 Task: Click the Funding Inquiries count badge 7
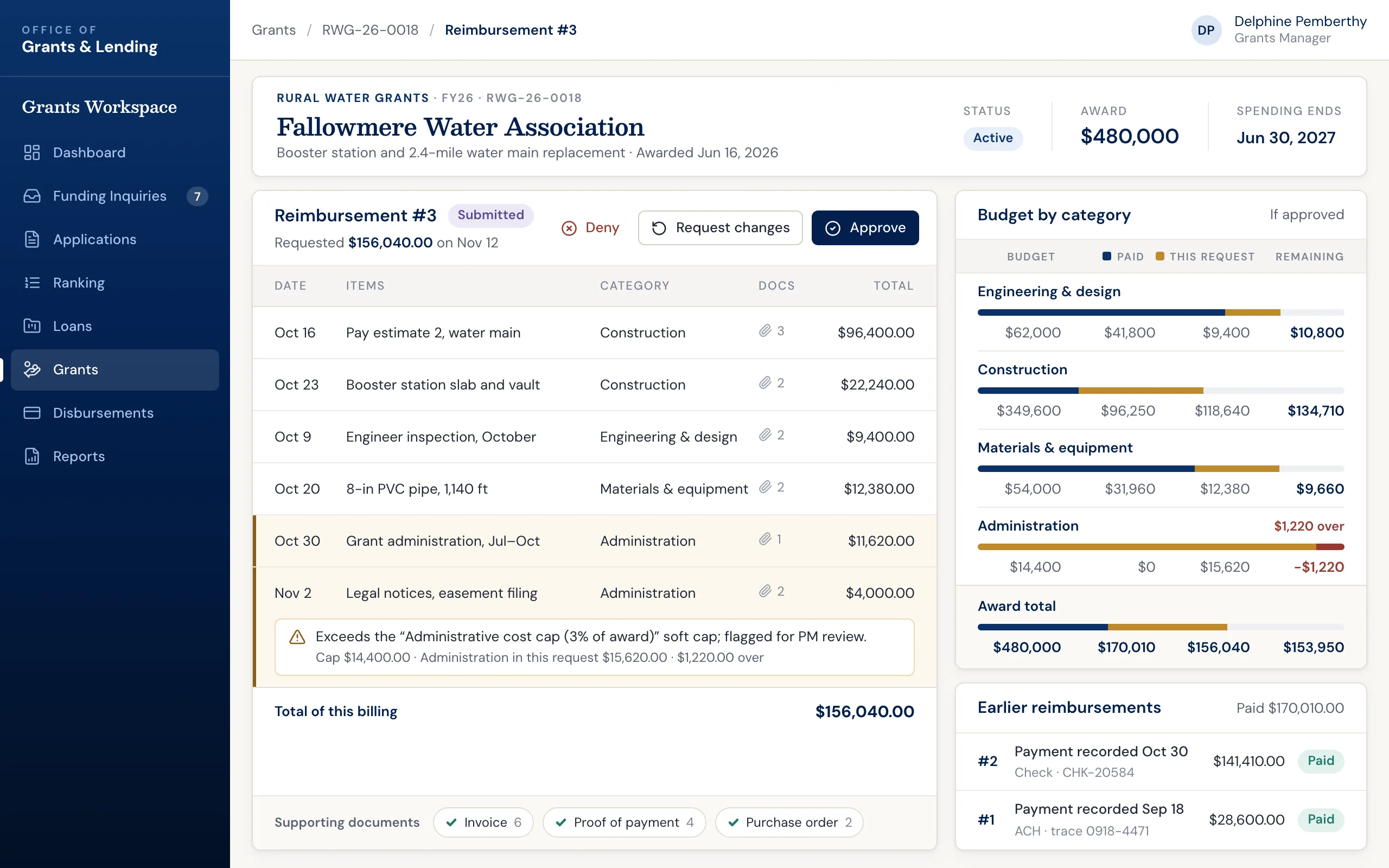(197, 196)
